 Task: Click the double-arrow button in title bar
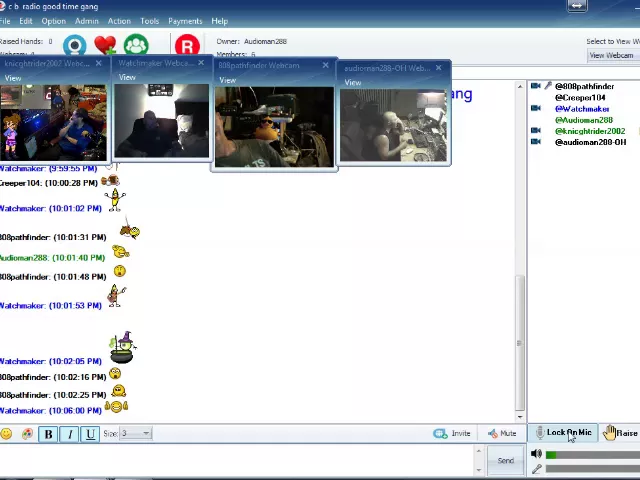click(577, 6)
